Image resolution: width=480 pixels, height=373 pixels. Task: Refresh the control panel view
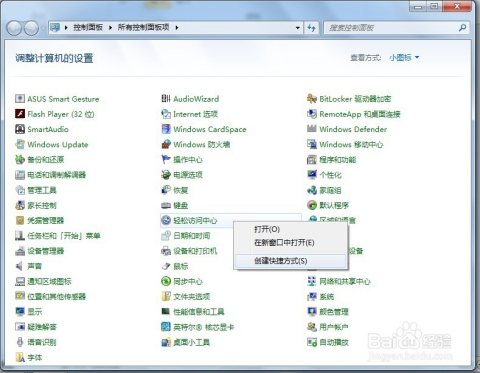[x=312, y=28]
